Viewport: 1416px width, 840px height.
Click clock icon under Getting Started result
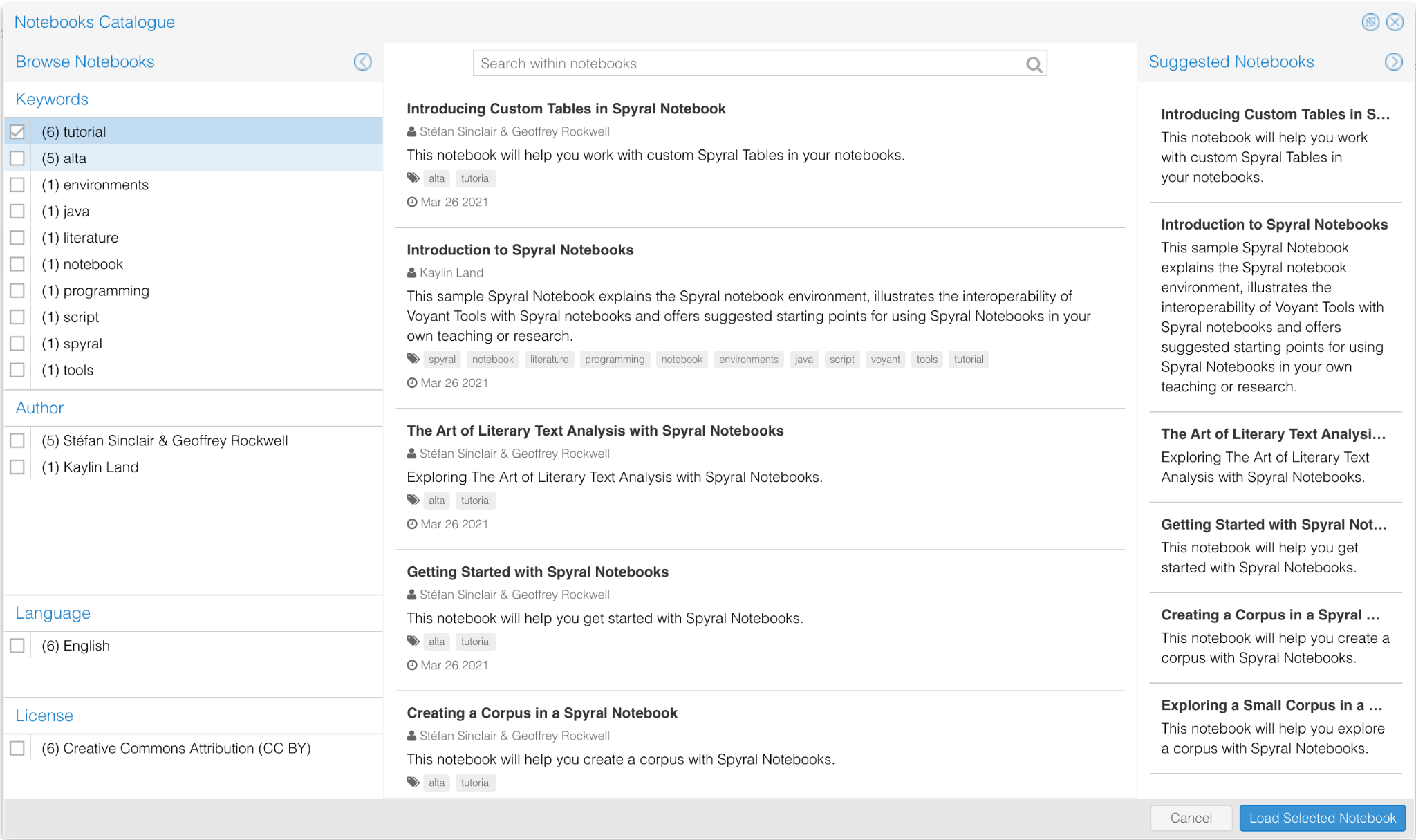[x=412, y=665]
